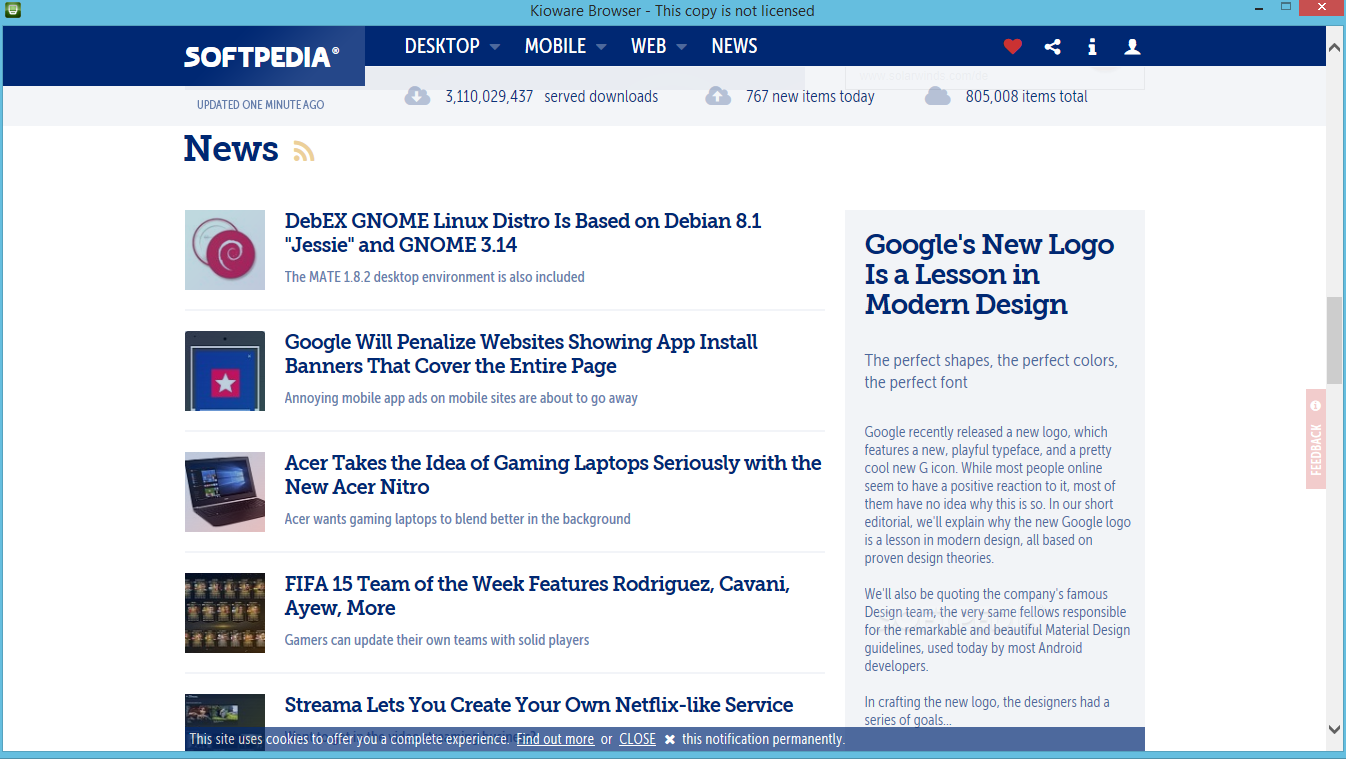Click the vertical scrollbar thumb
Viewport: 1346px width, 759px height.
(x=1334, y=340)
